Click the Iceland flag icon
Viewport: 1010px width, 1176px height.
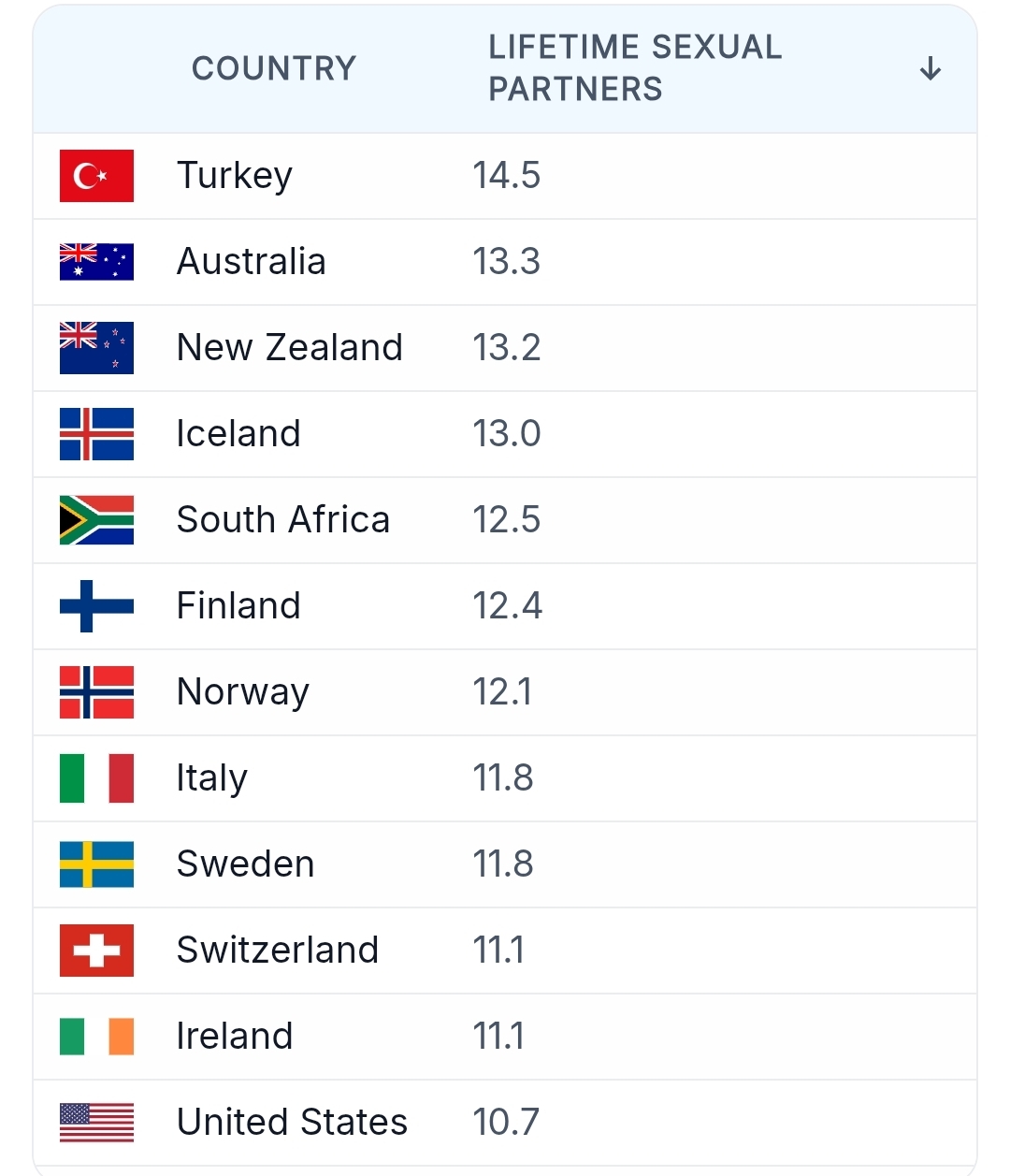pos(96,434)
